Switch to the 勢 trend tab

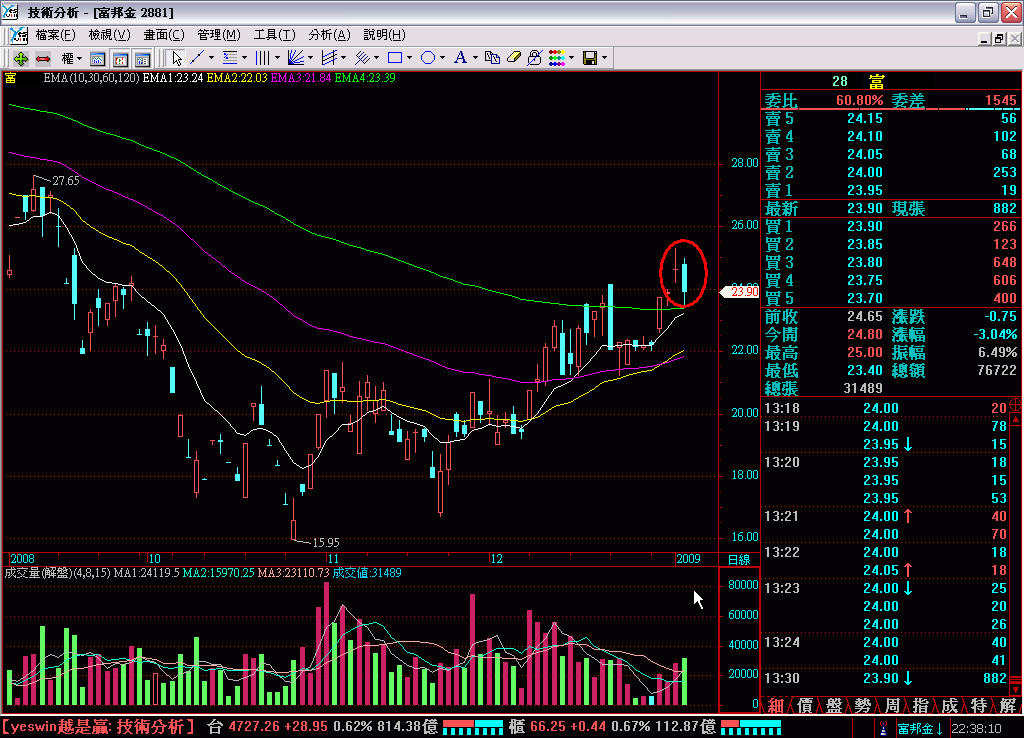click(863, 705)
